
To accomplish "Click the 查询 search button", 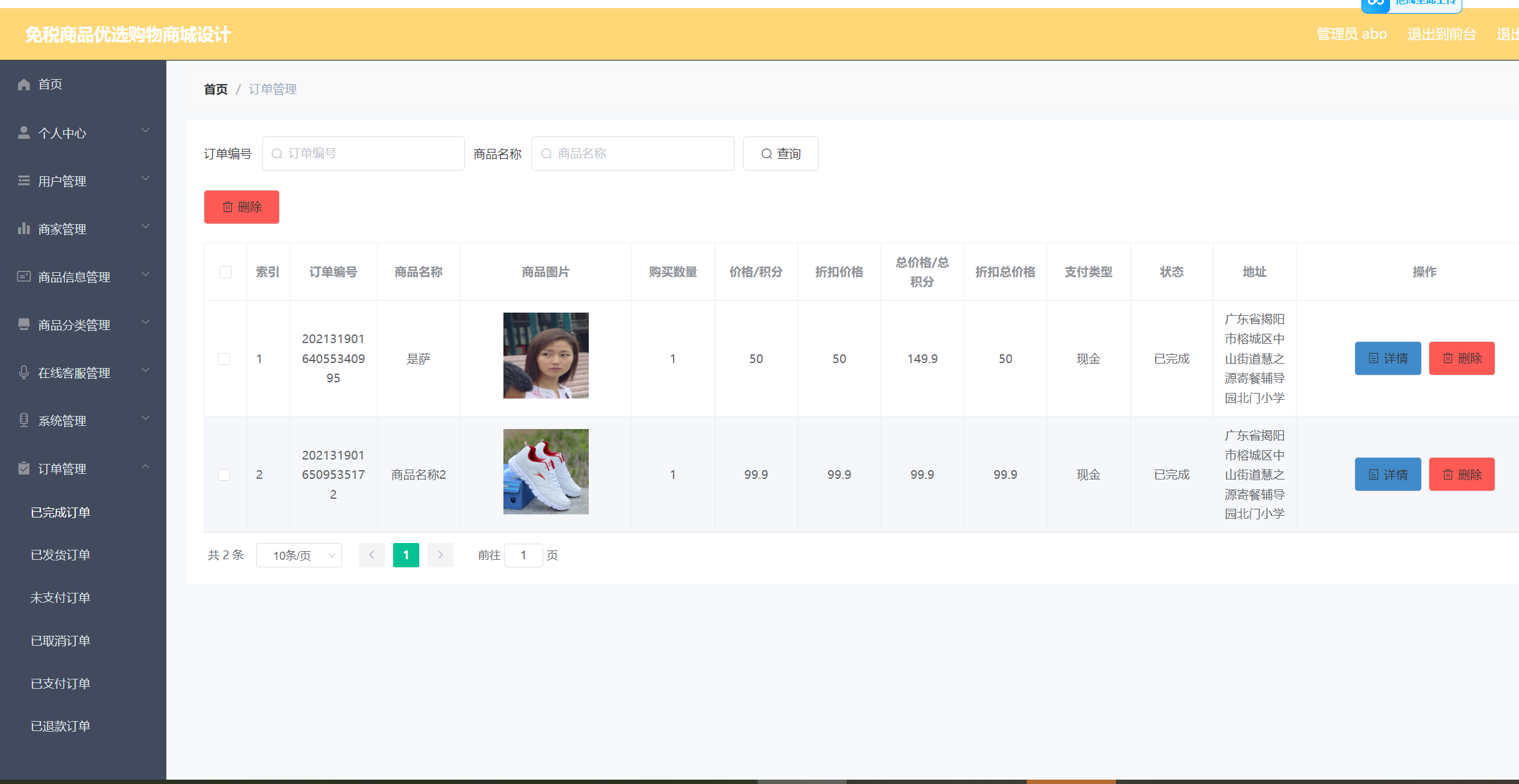I will coord(781,153).
